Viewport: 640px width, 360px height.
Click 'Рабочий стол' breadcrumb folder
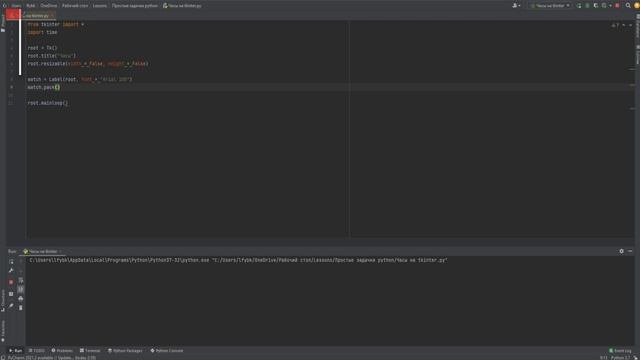75,6
